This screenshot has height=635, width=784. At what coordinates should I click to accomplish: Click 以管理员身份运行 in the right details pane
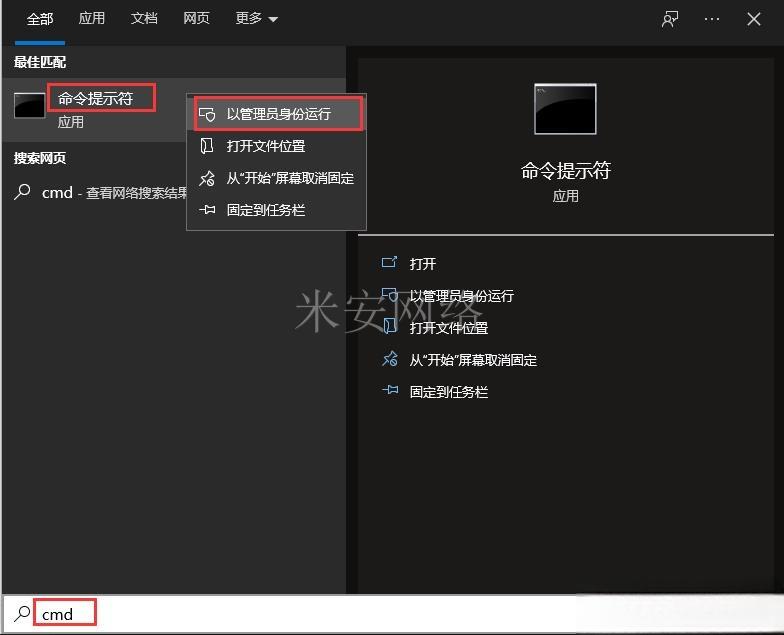(462, 296)
